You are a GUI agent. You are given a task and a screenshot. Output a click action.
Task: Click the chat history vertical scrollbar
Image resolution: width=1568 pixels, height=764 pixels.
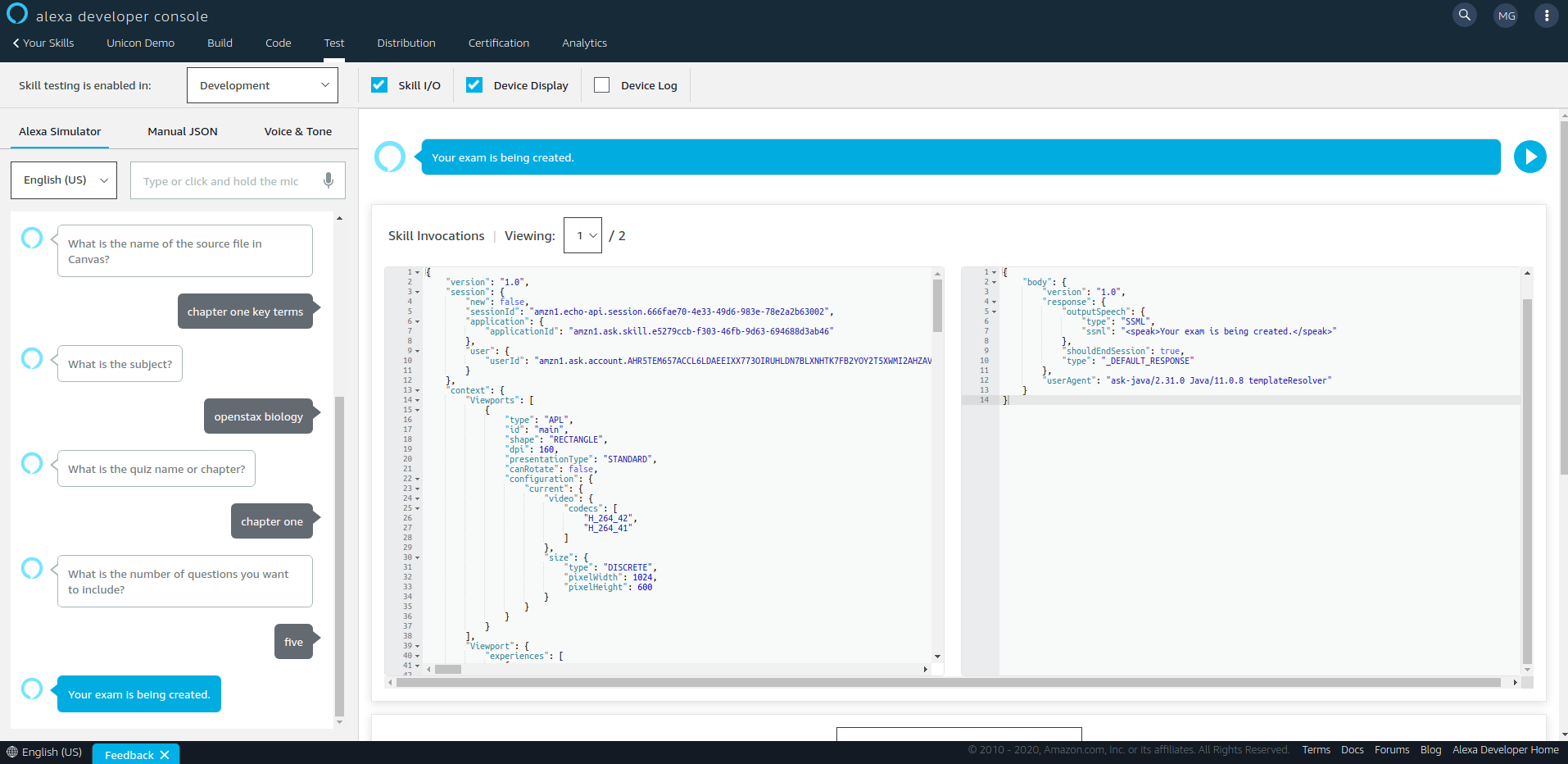(339, 556)
